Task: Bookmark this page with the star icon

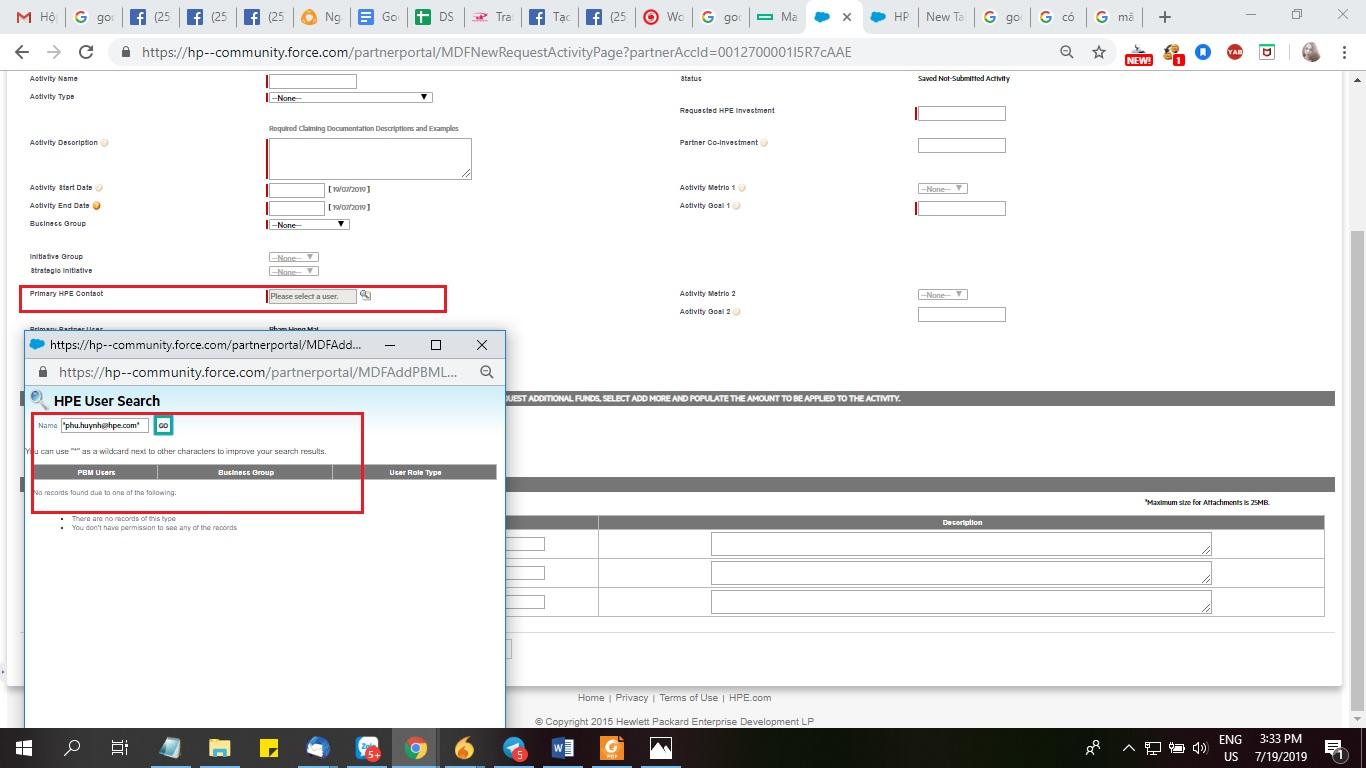Action: click(x=1099, y=52)
